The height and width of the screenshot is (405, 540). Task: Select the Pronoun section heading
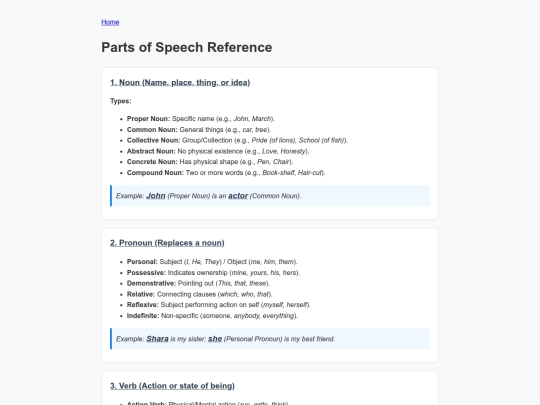(x=167, y=243)
